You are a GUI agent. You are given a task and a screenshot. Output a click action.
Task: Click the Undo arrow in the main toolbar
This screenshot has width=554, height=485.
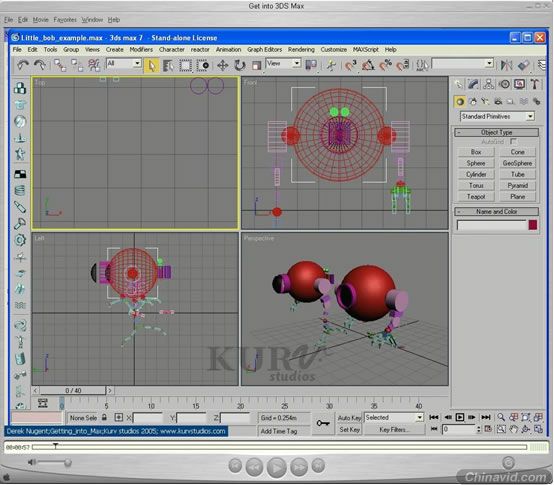click(23, 65)
